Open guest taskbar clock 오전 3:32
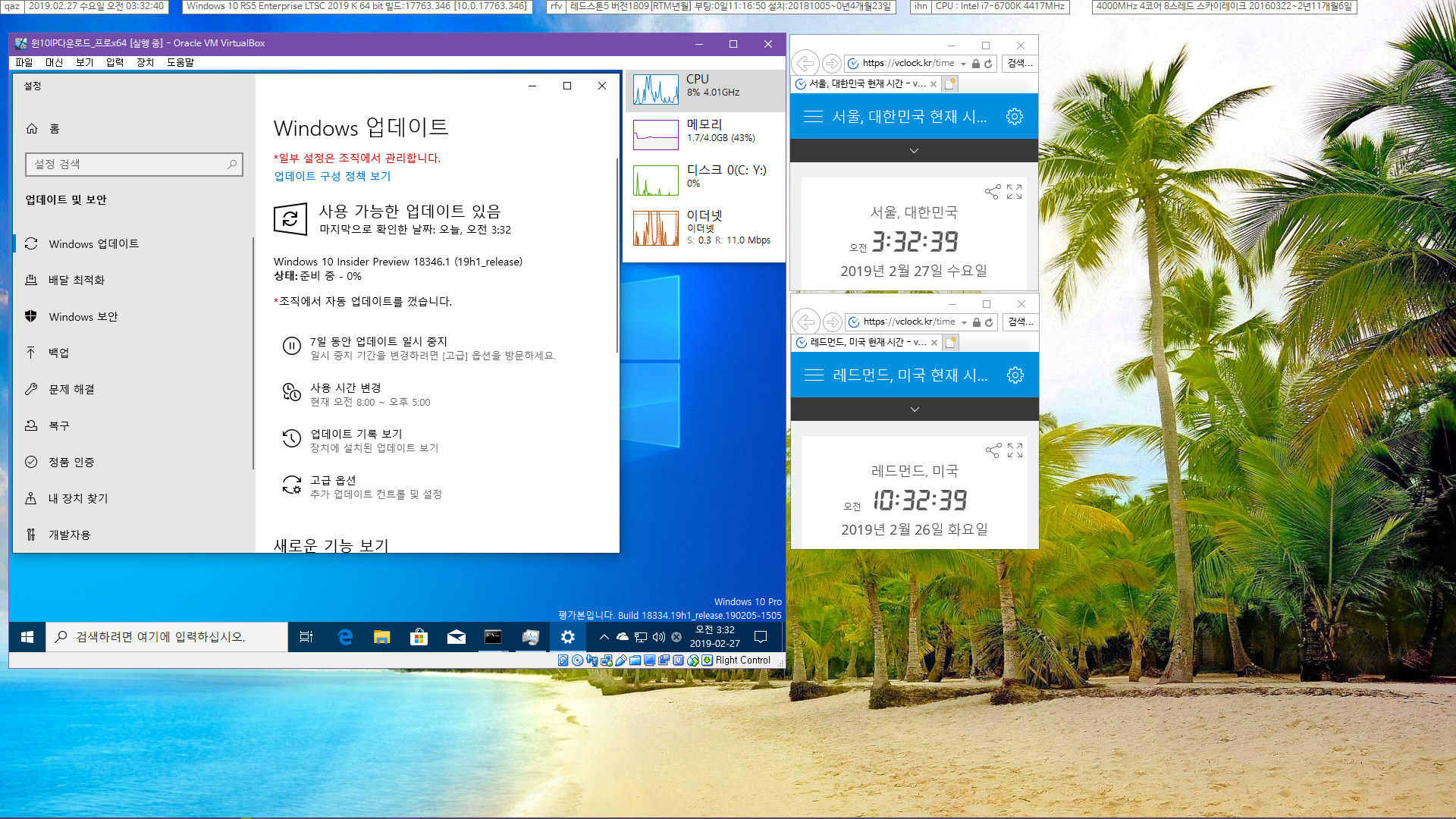Screen dimensions: 1456x819 click(714, 637)
